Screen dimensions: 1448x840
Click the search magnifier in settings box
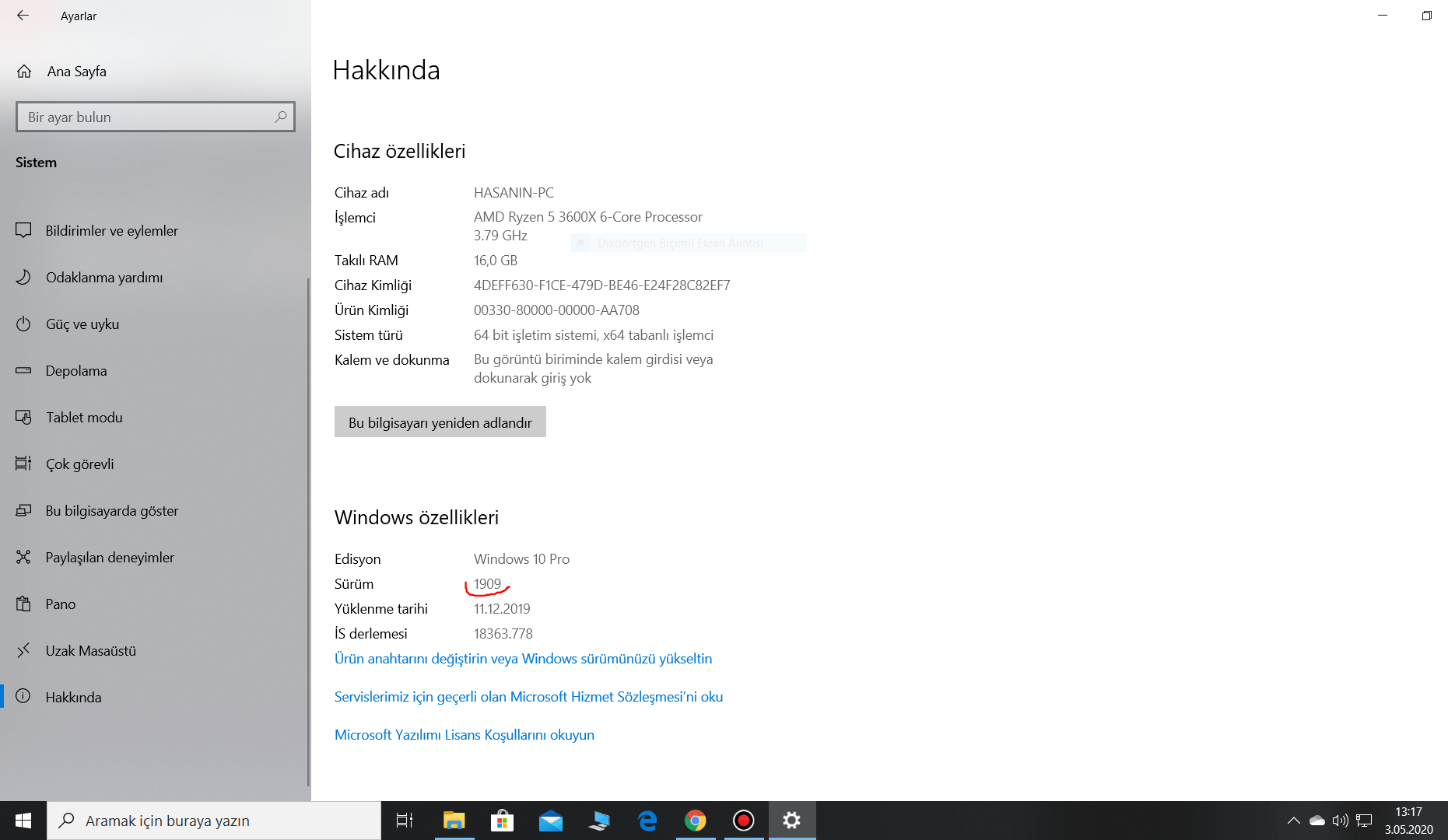pyautogui.click(x=281, y=117)
